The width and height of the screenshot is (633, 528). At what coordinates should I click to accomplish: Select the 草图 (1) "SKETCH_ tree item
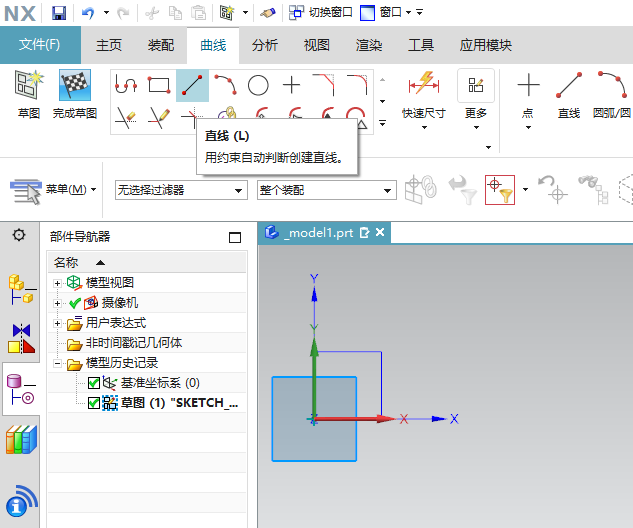point(179,403)
